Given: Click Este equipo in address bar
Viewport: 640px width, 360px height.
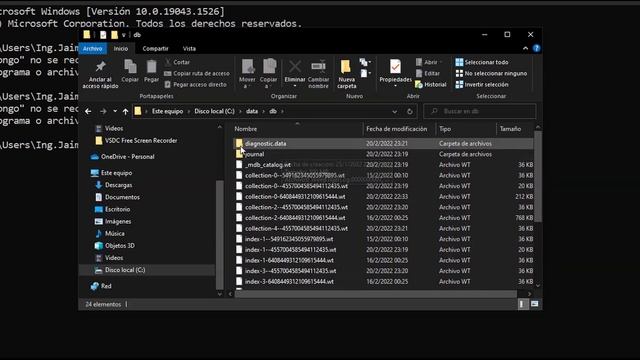Looking at the screenshot, I should [x=167, y=111].
